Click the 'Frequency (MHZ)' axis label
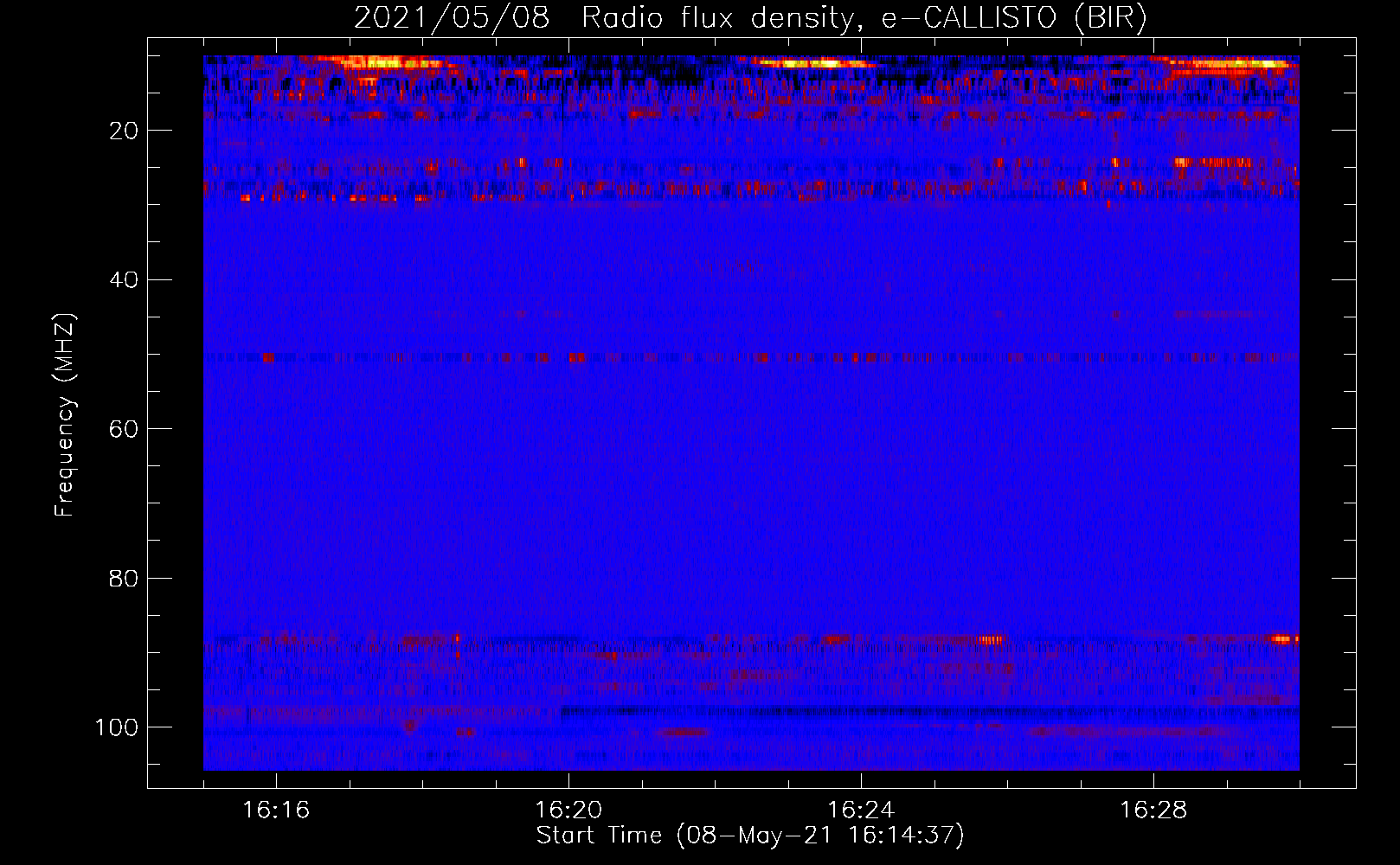The height and width of the screenshot is (865, 1400). click(65, 415)
